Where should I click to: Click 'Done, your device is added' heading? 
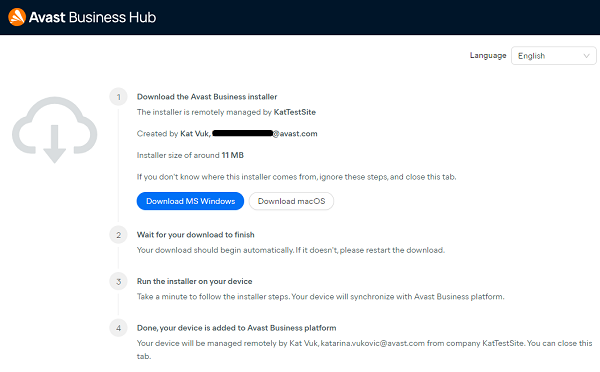(236, 328)
